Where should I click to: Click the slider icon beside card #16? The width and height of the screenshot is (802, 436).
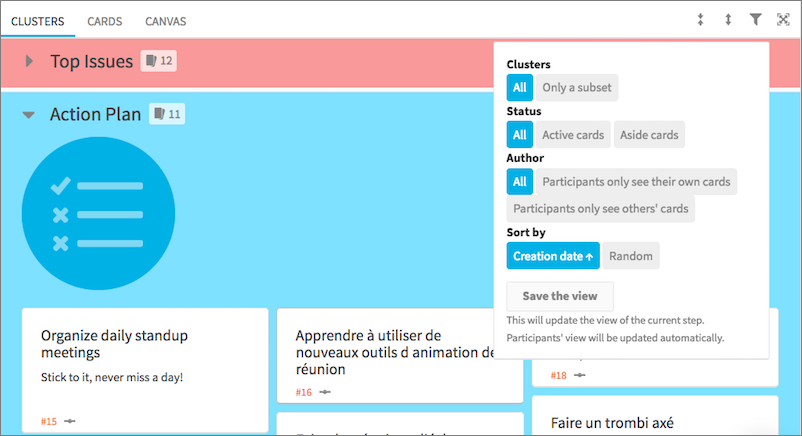pyautogui.click(x=325, y=392)
